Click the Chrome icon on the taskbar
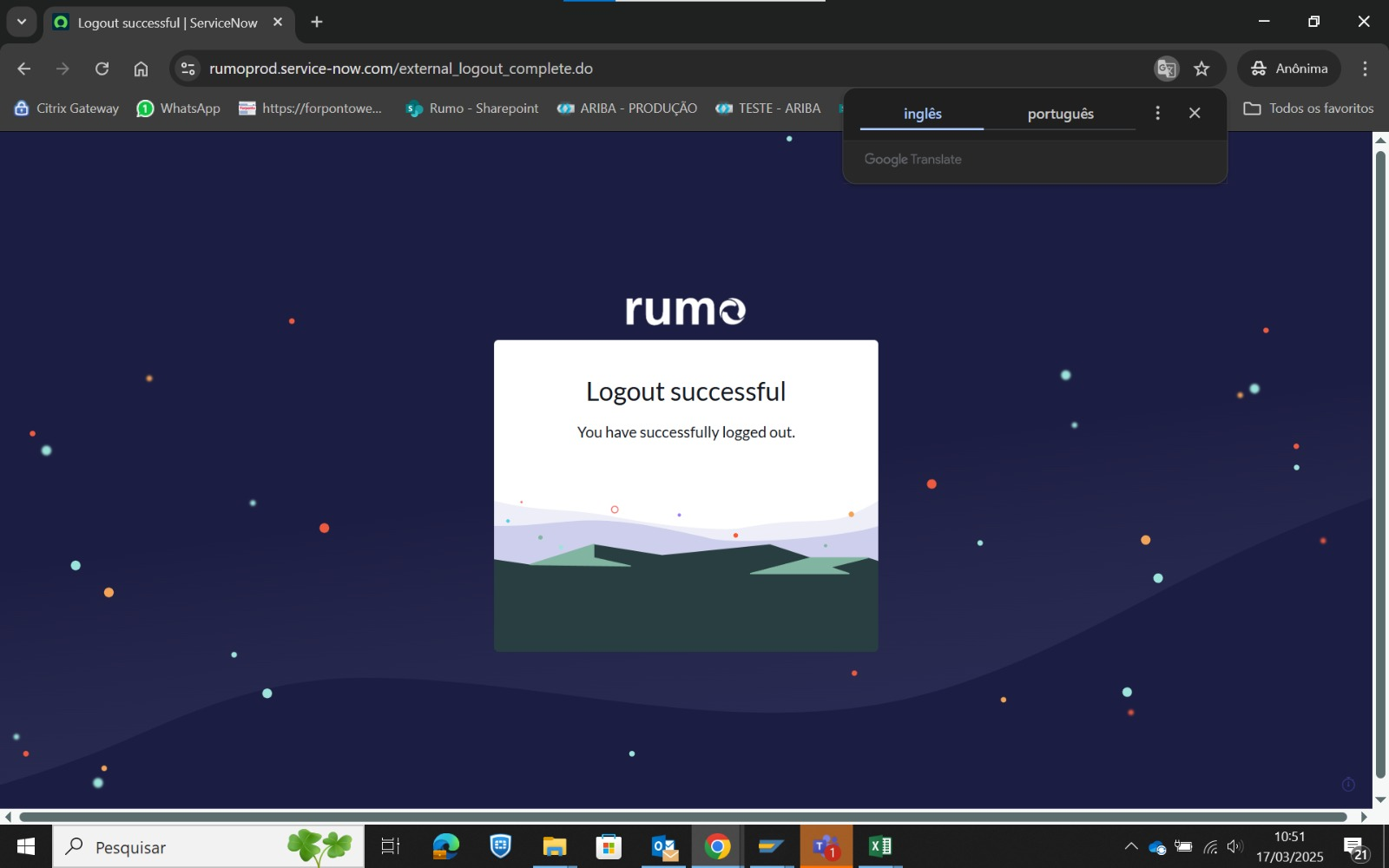Image resolution: width=1389 pixels, height=868 pixels. point(717,846)
